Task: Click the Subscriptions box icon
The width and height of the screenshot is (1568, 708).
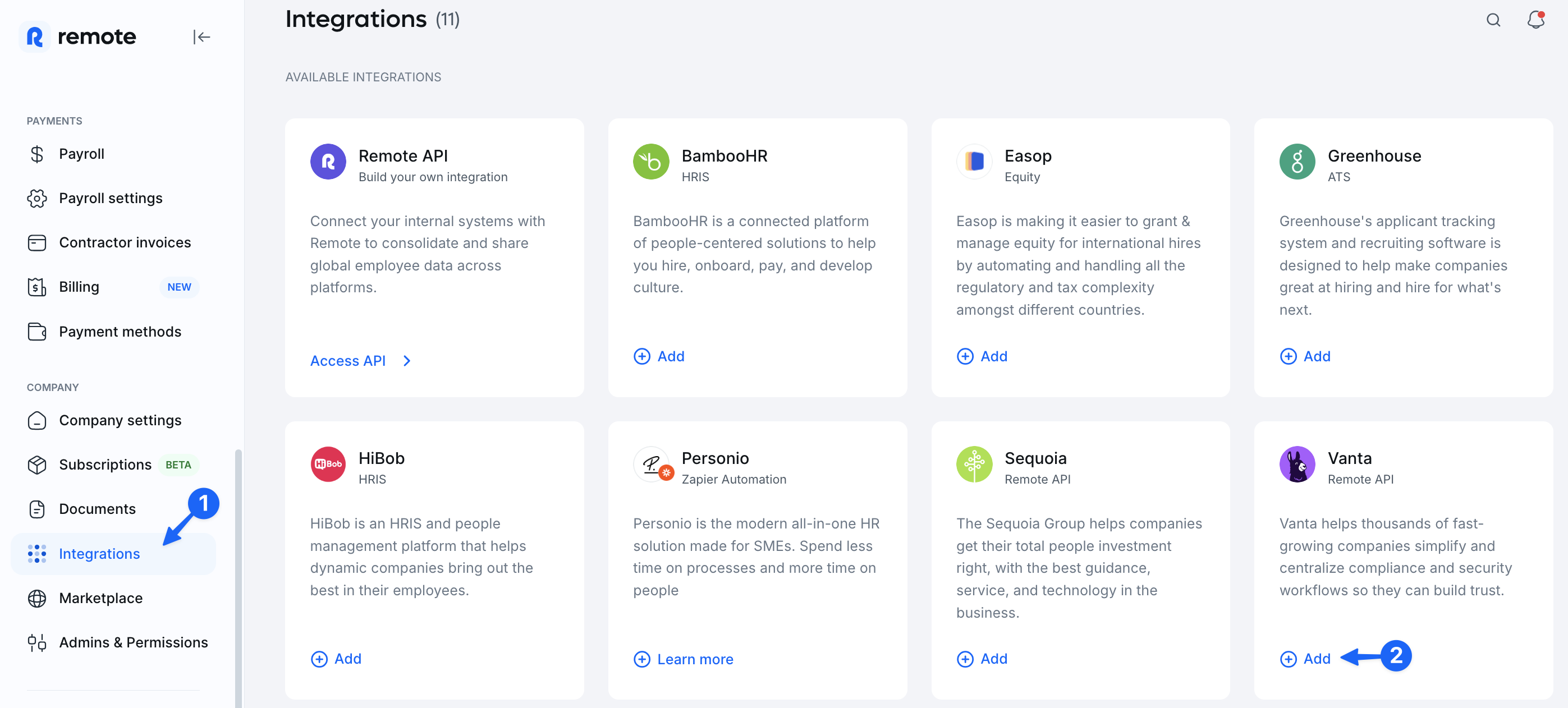Action: point(37,465)
